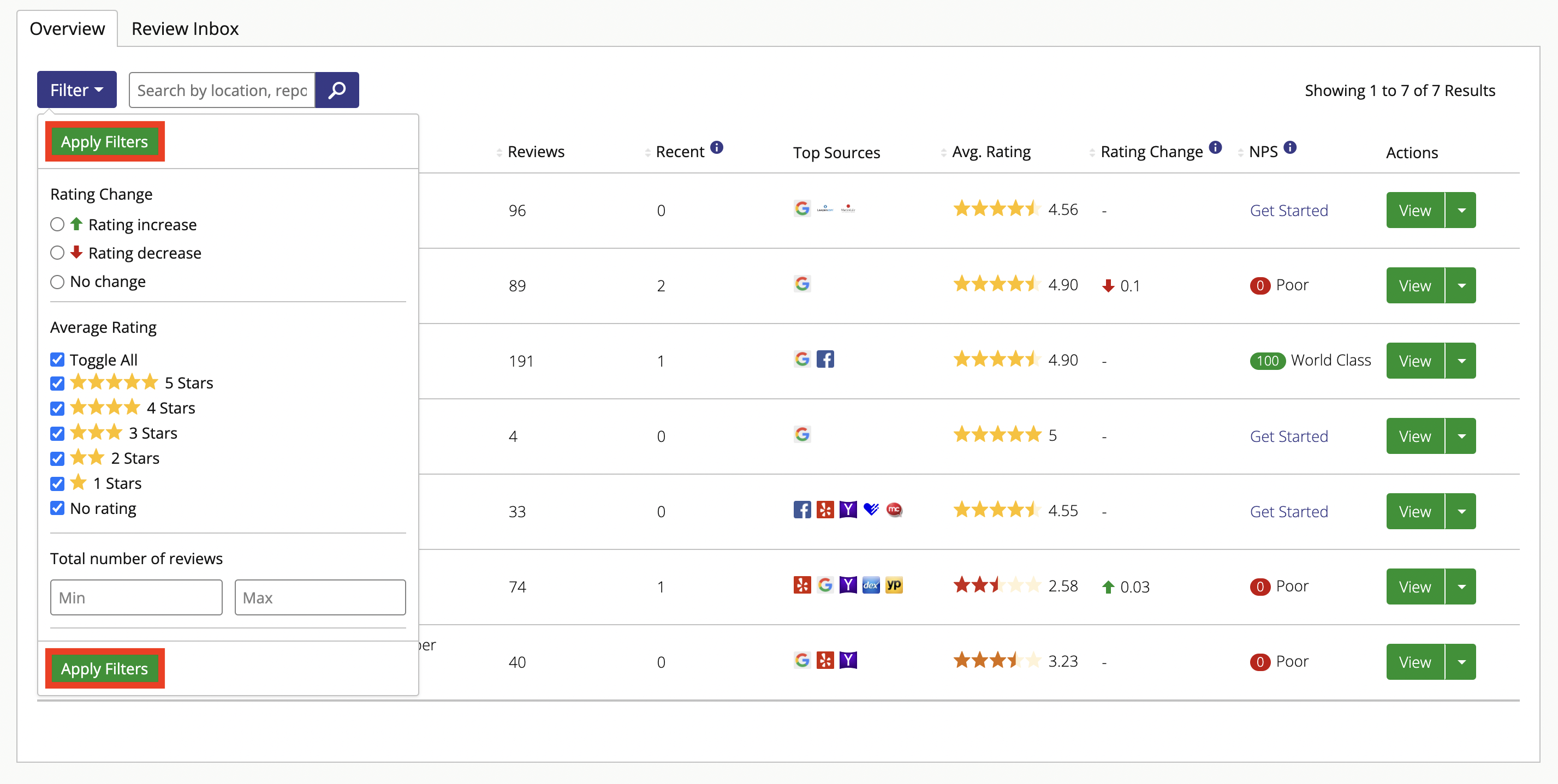
Task: Select the Rating increase radio button
Action: tap(57, 224)
